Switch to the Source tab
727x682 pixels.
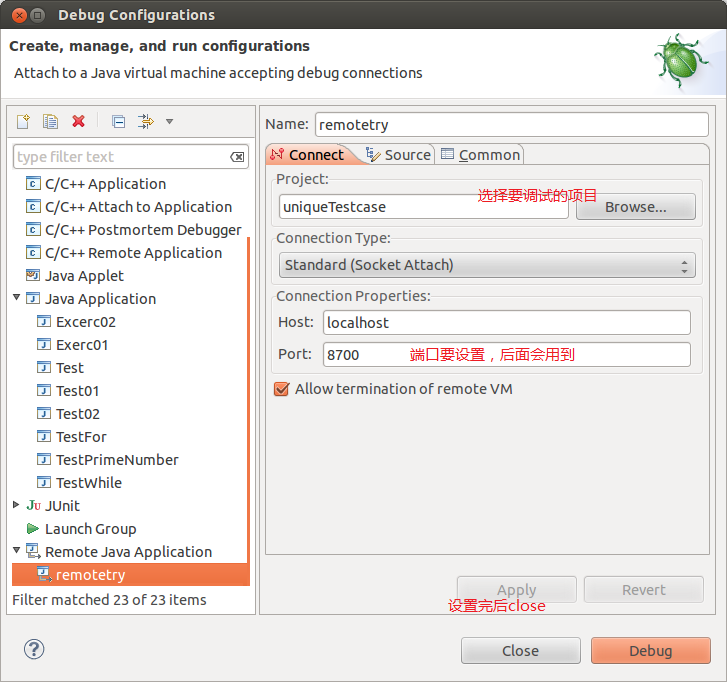click(x=399, y=155)
